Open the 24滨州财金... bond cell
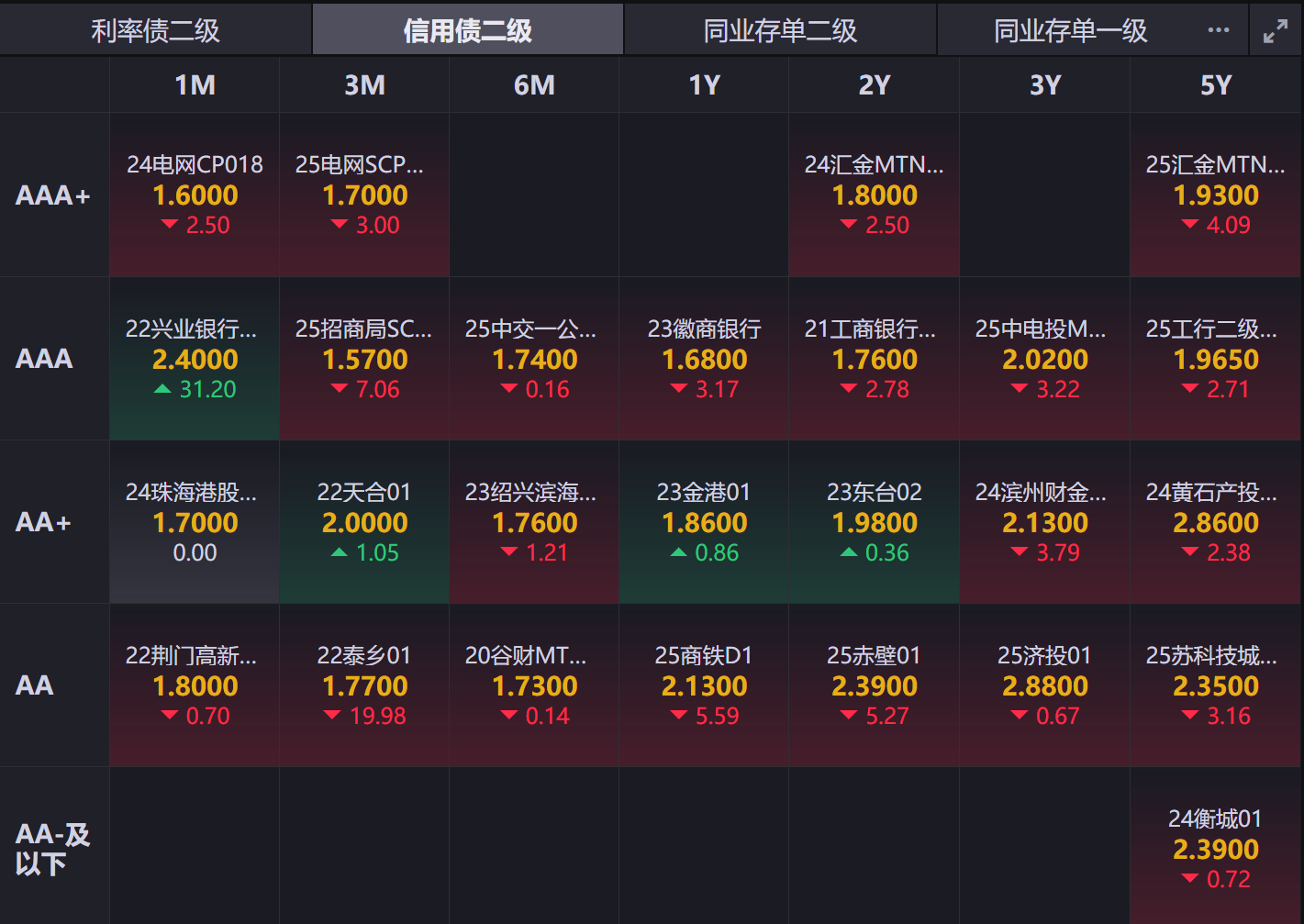Screen dimensions: 1304x924 point(1044,522)
